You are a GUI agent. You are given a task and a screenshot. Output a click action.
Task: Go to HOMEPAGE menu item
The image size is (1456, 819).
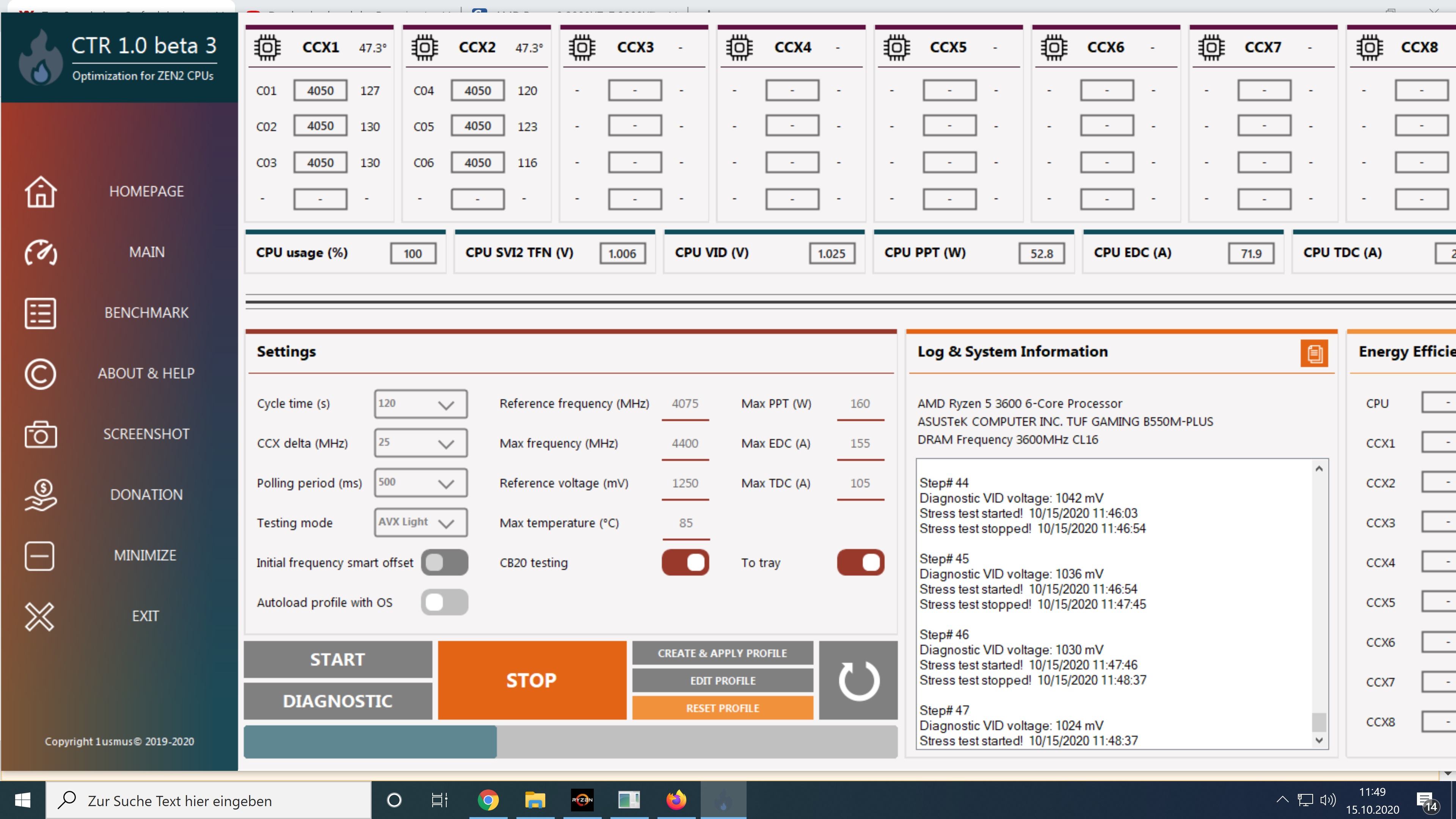click(x=146, y=191)
